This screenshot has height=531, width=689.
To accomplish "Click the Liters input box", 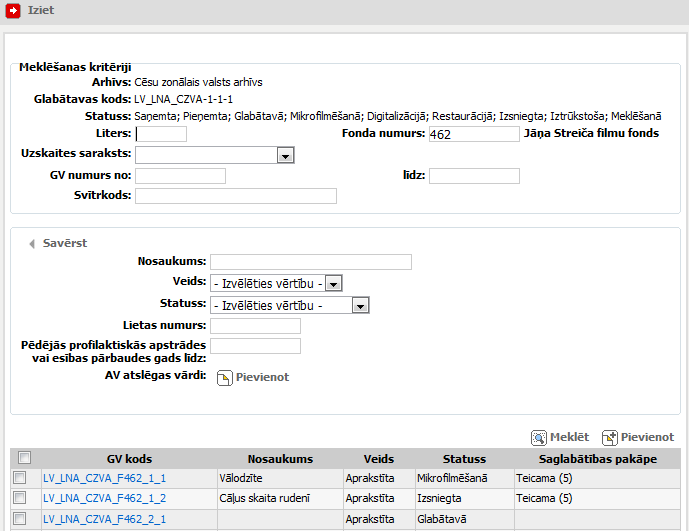I will click(161, 134).
